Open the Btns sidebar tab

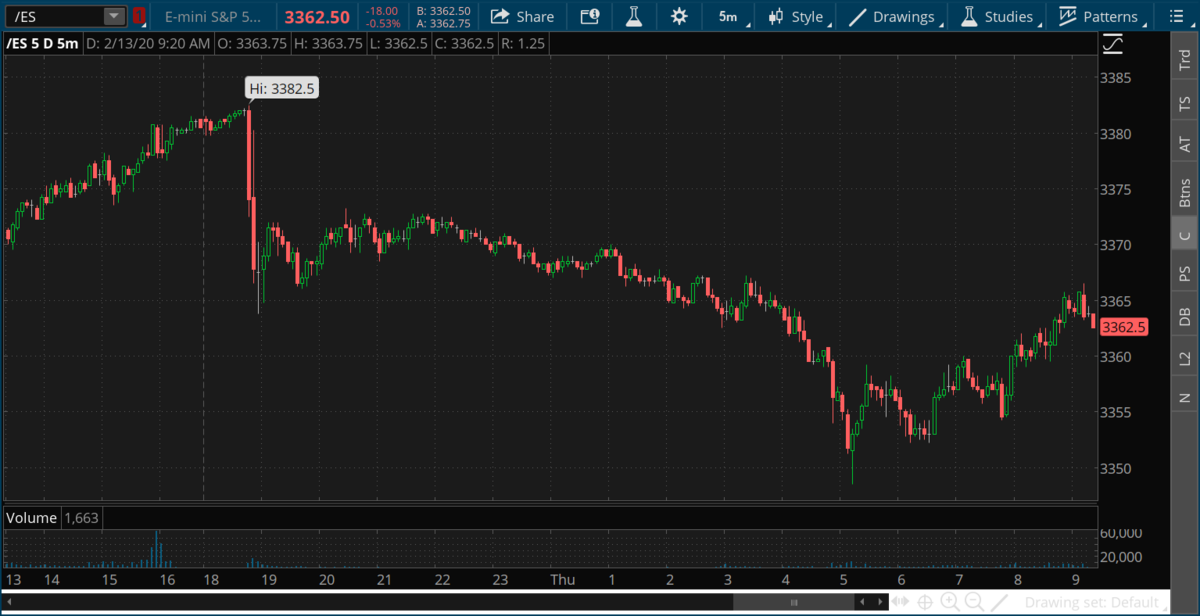1185,192
